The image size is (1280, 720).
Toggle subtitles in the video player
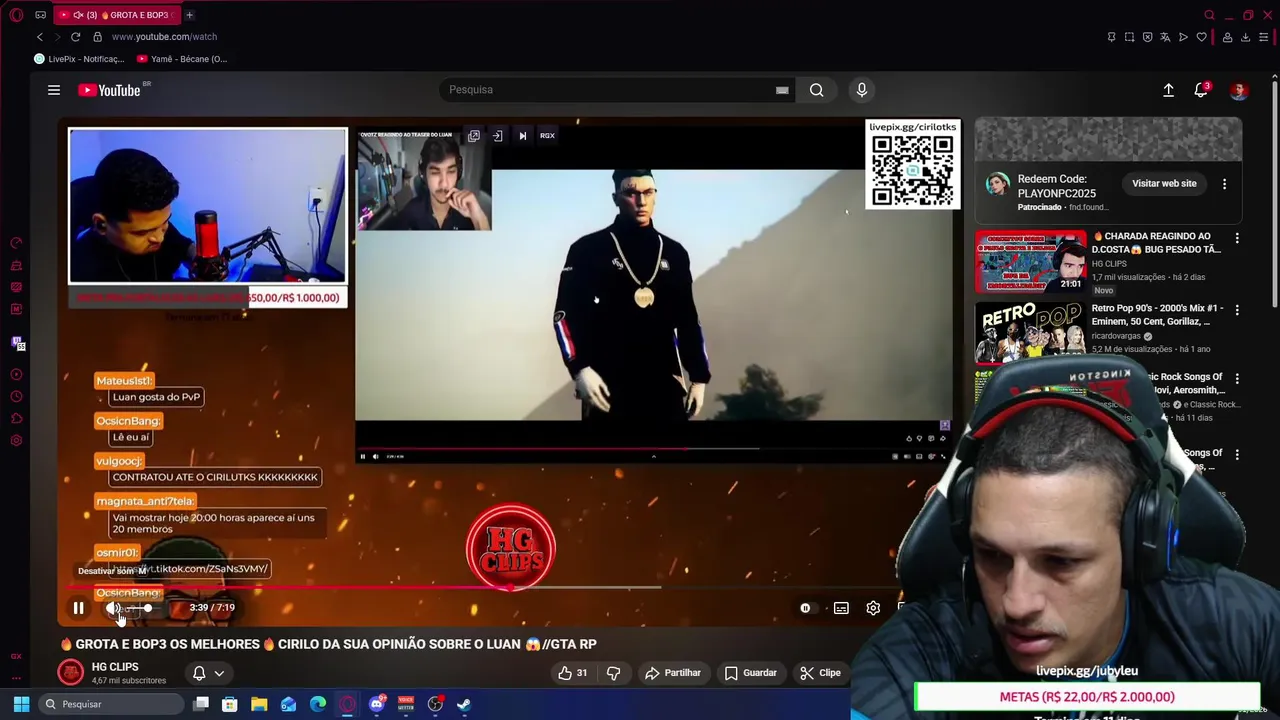coord(841,608)
